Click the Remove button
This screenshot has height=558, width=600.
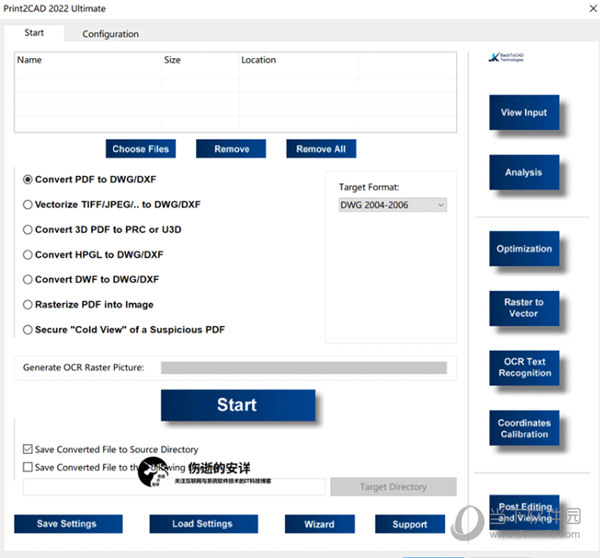pos(231,149)
